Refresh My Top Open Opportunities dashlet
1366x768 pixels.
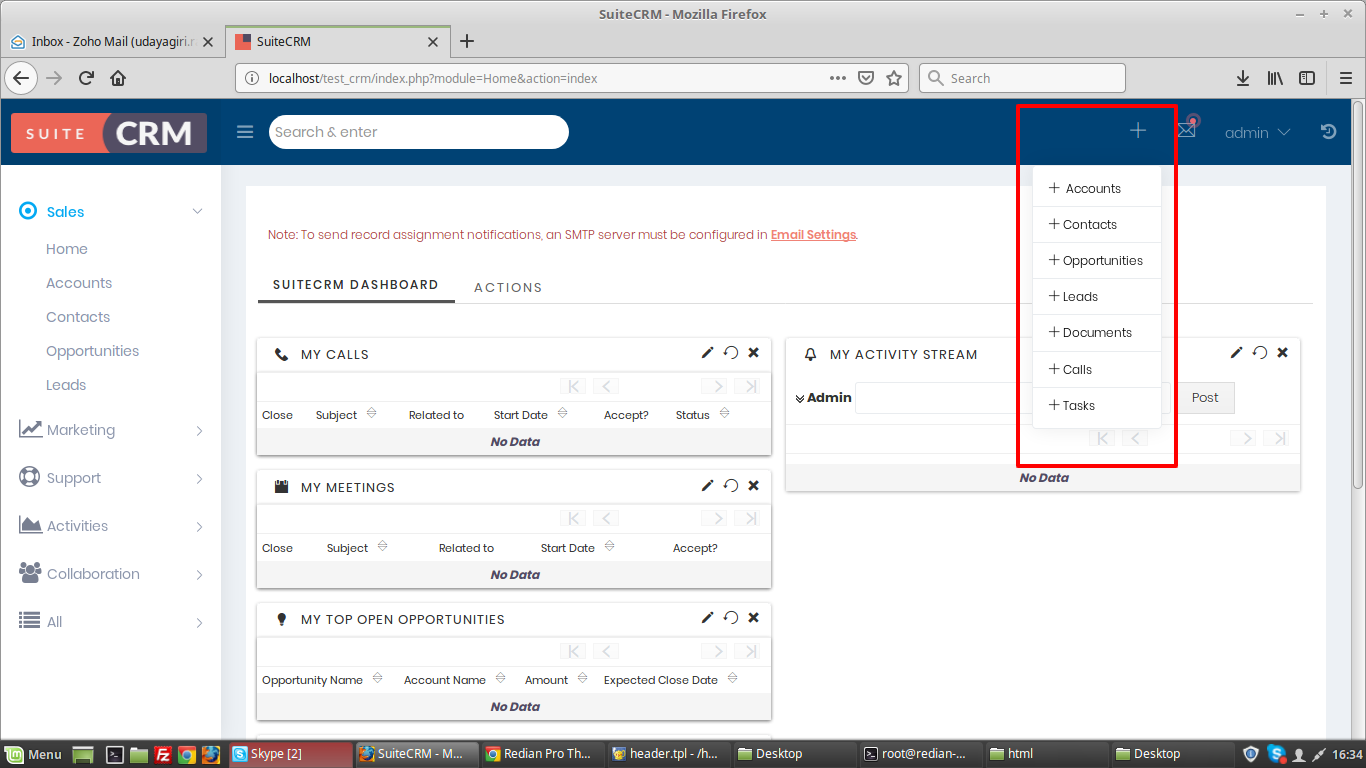pos(731,617)
